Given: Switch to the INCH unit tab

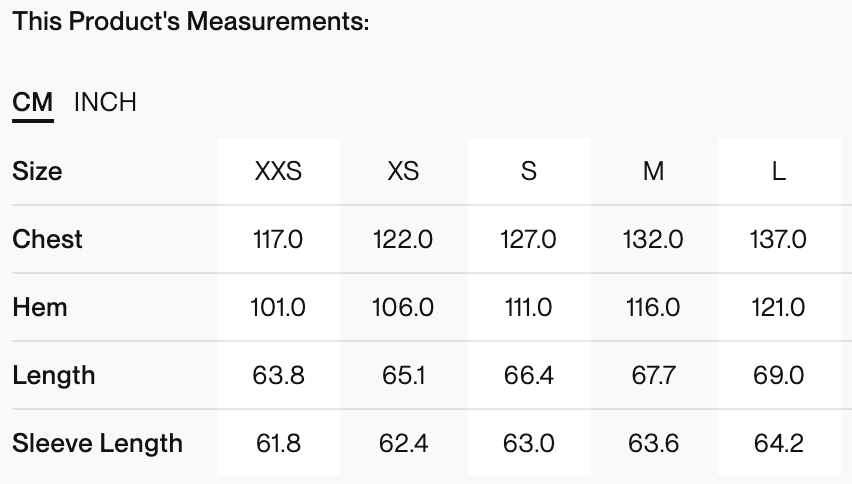Looking at the screenshot, I should point(105,102).
